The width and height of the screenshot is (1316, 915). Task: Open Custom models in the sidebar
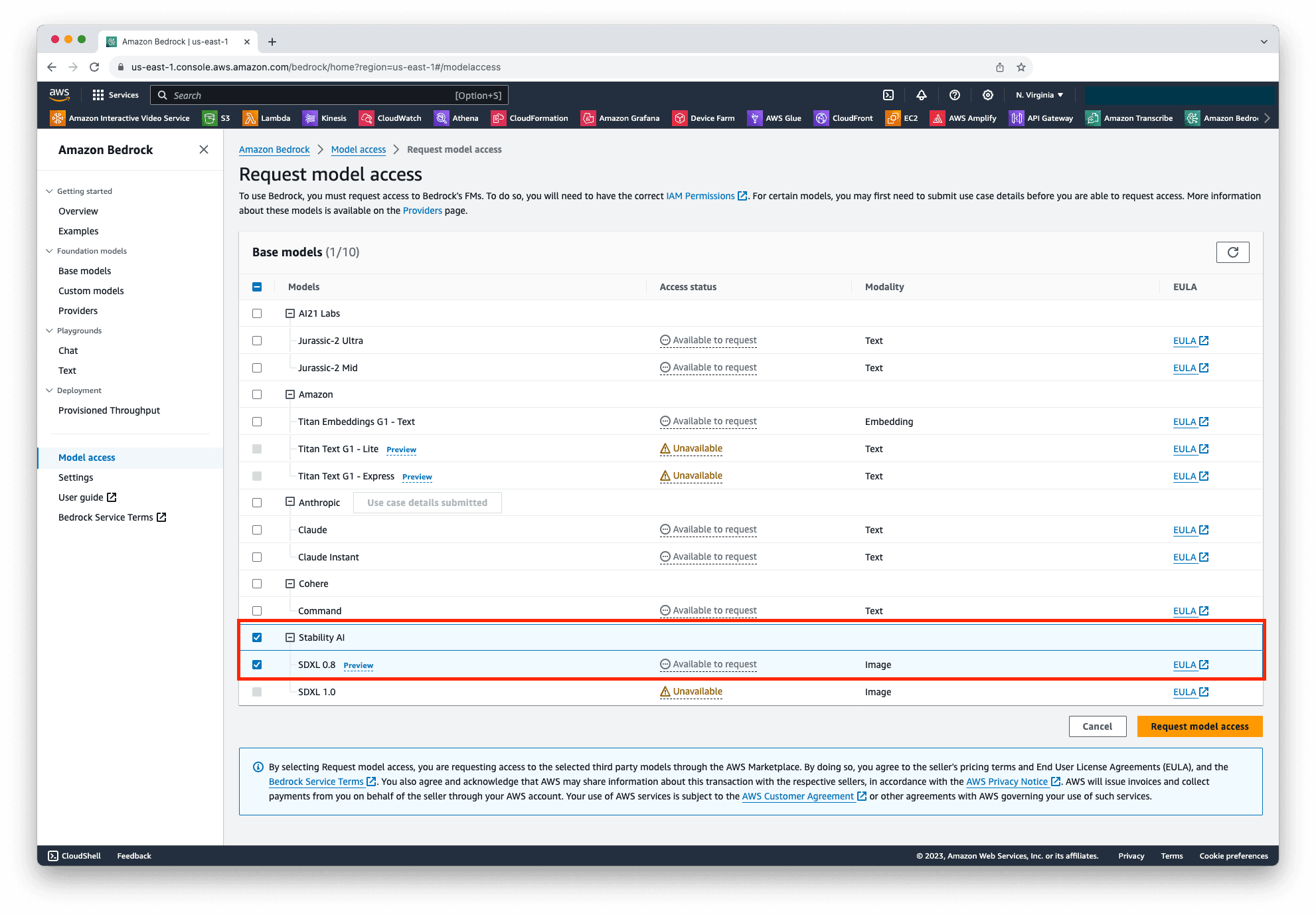point(91,291)
